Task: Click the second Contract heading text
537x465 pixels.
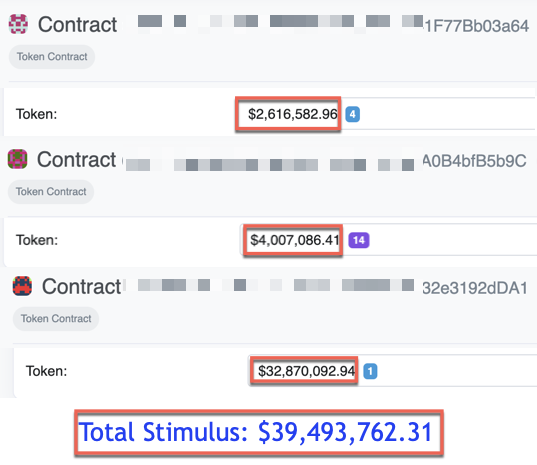Action: point(76,160)
